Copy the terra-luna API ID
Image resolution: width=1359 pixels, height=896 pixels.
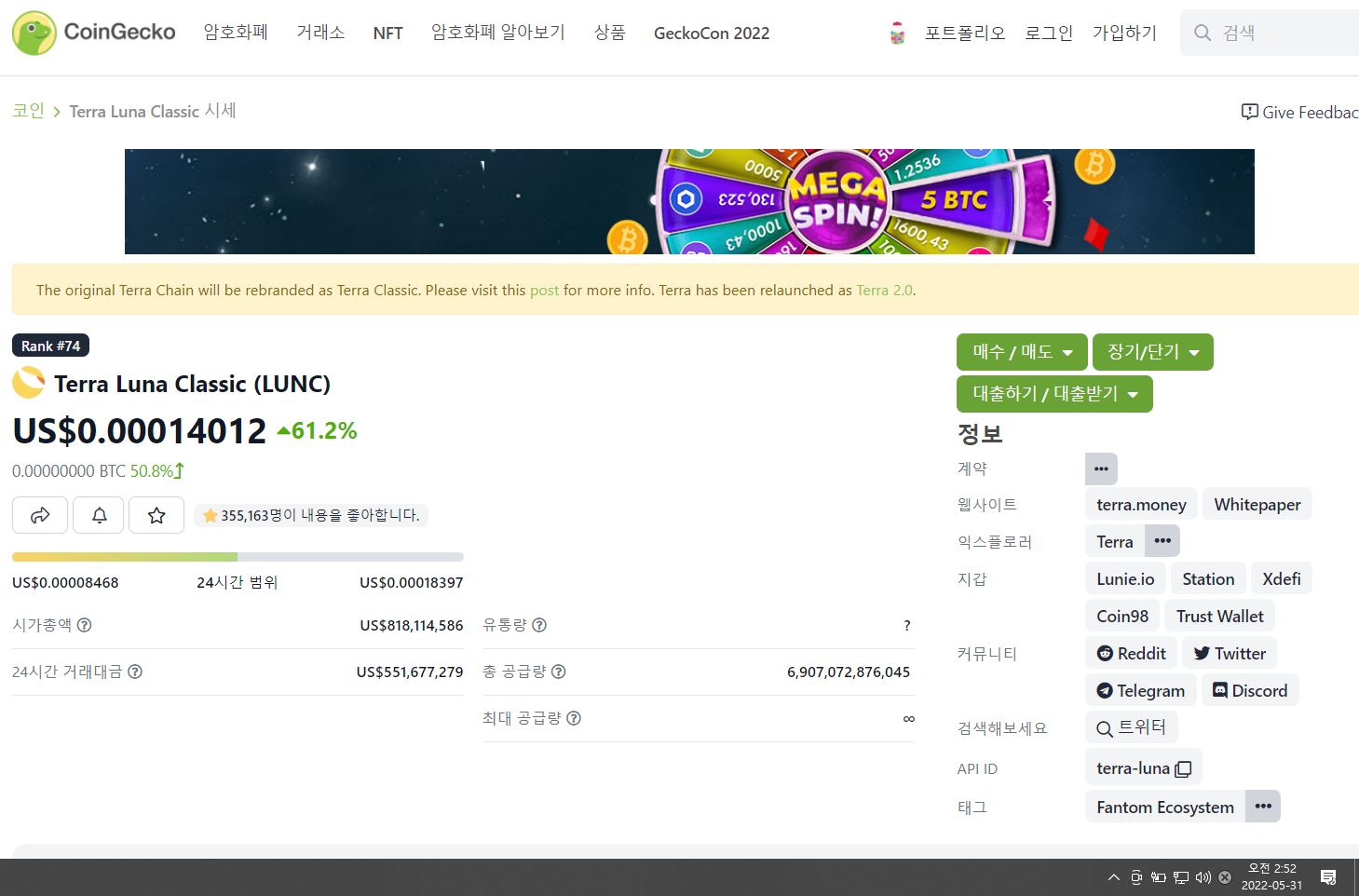pyautogui.click(x=1183, y=769)
